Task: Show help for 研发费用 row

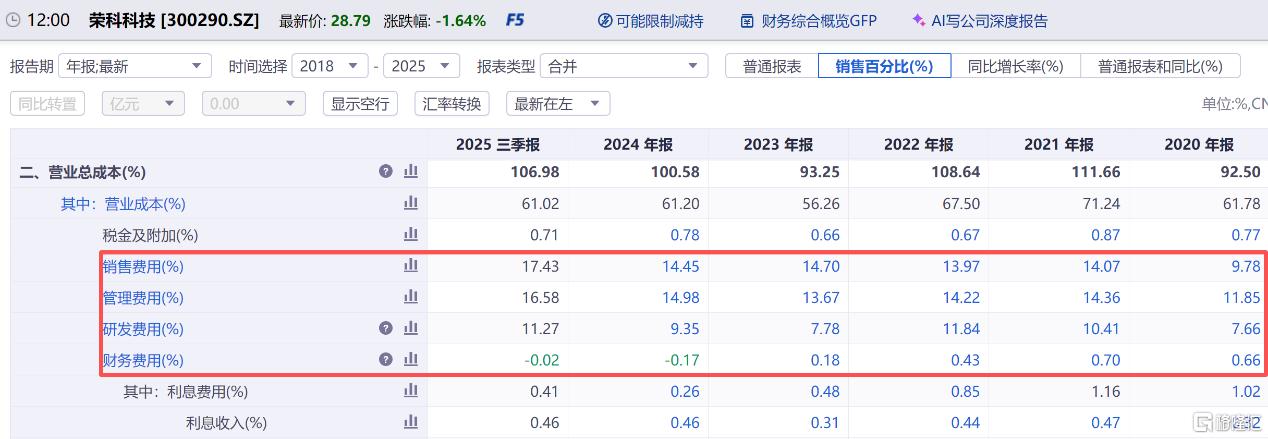Action: point(386,328)
